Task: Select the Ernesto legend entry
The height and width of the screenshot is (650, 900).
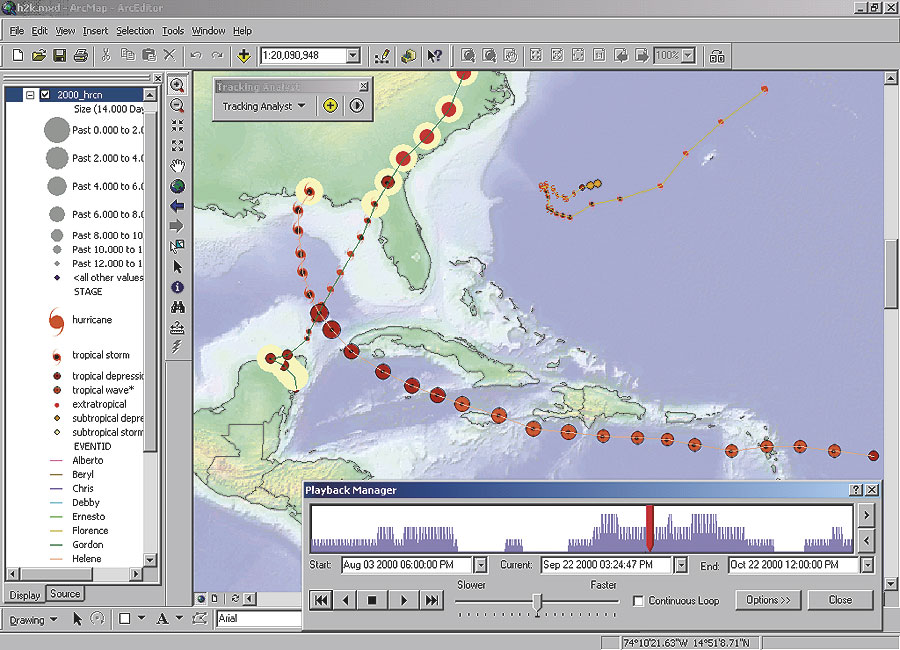Action: pyautogui.click(x=88, y=517)
